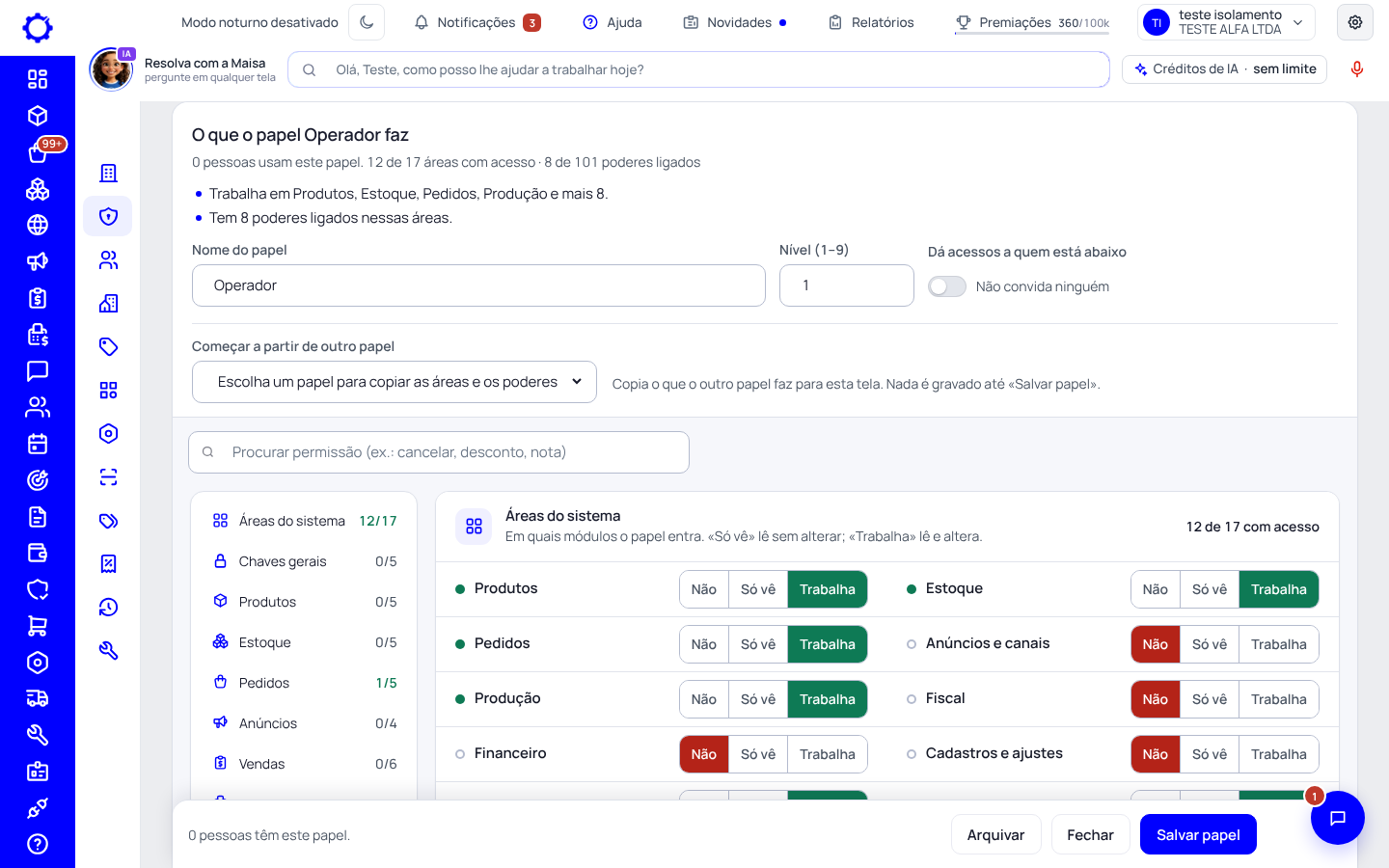Click the scan frame icon in inner sidebar
1389x868 pixels.
click(x=108, y=476)
